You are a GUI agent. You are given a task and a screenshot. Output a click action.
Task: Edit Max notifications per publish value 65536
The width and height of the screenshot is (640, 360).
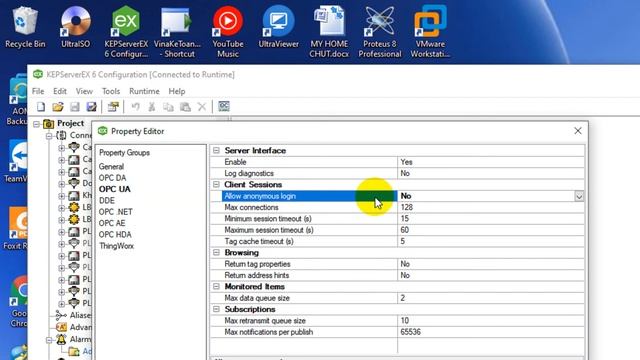point(491,332)
